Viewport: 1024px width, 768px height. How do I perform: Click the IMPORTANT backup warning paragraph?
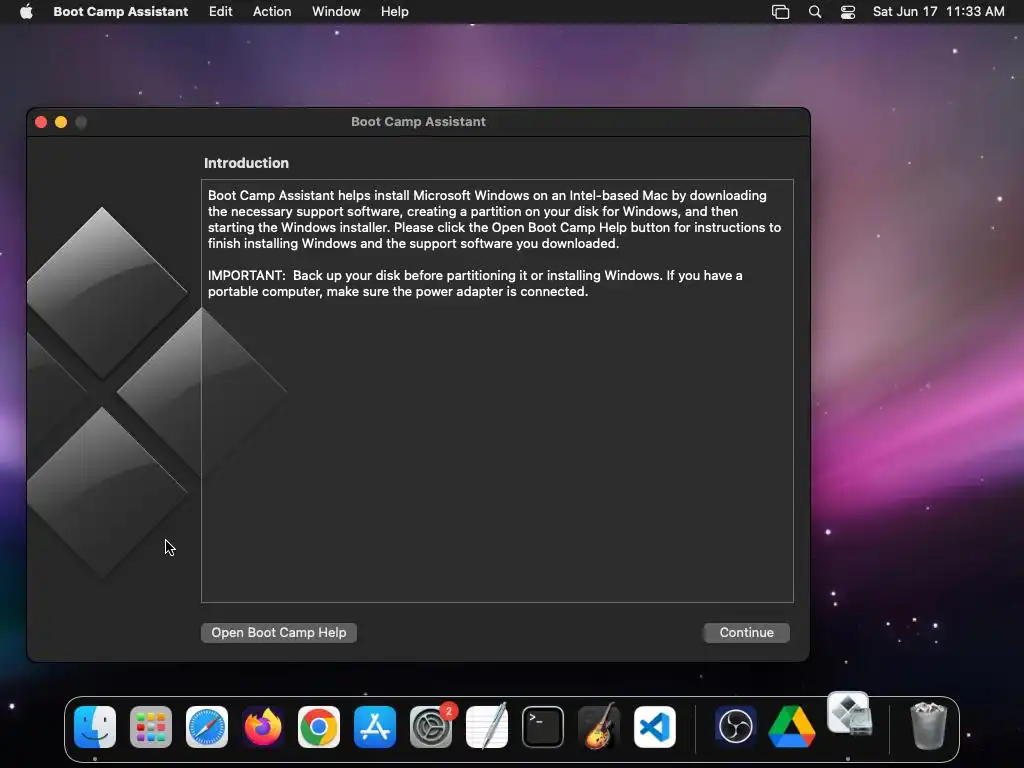(475, 283)
